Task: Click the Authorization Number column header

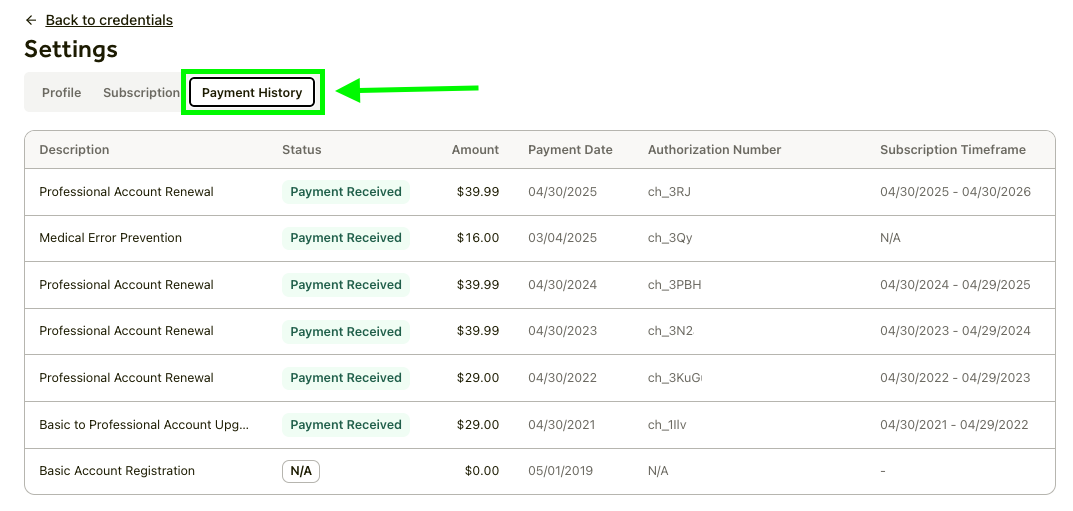Action: (x=714, y=150)
